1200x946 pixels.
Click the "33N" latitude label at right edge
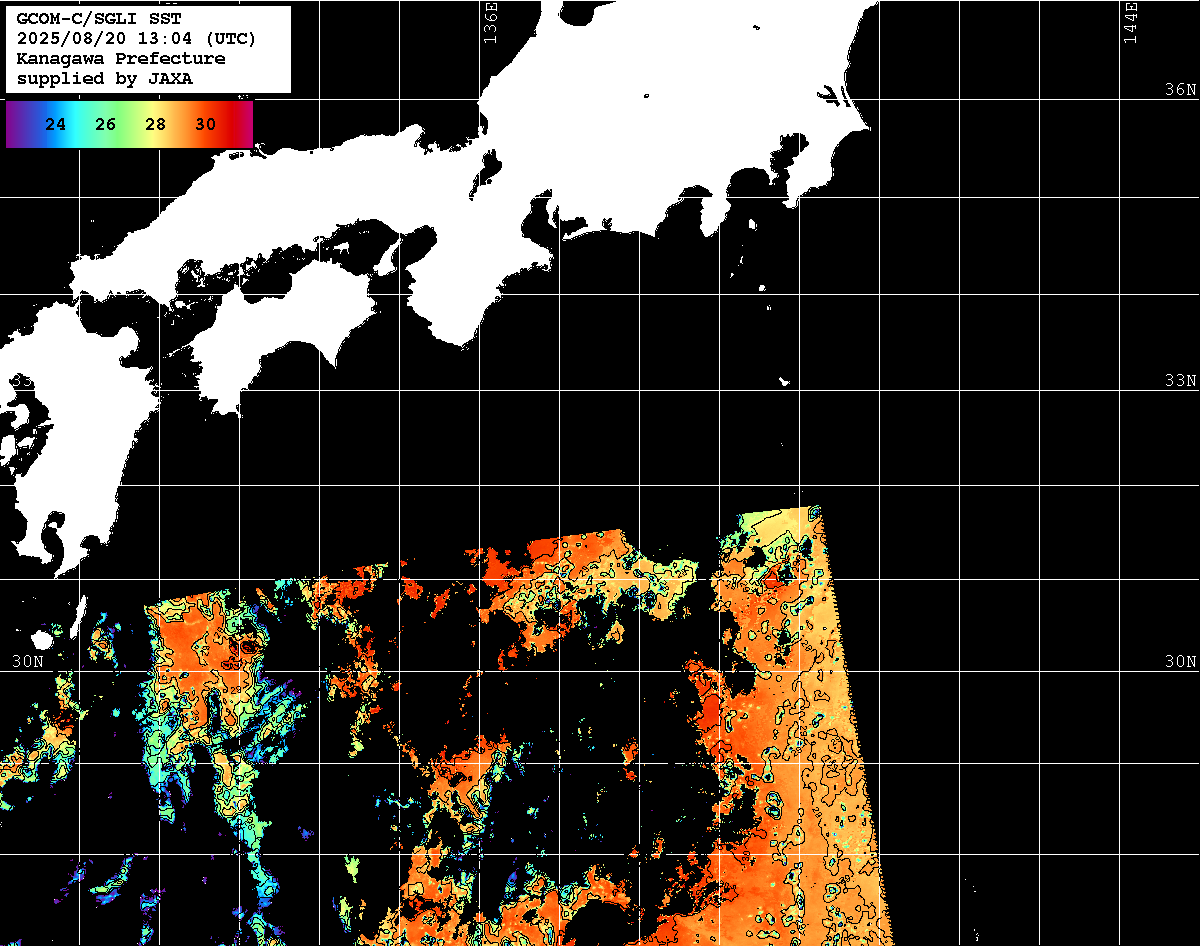click(1181, 381)
